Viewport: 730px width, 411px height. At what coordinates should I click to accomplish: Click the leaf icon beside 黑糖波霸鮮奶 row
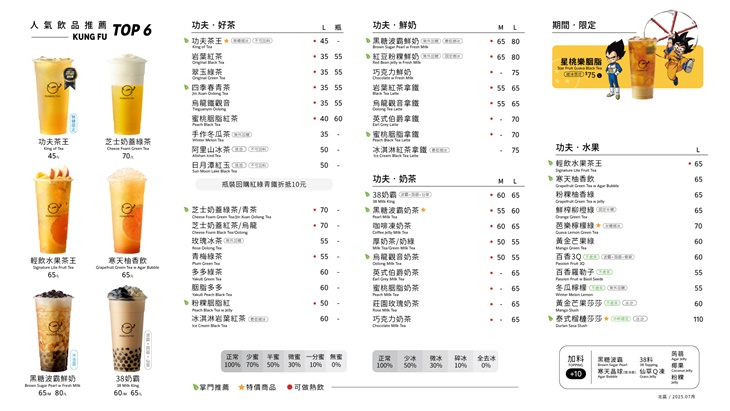coord(368,41)
